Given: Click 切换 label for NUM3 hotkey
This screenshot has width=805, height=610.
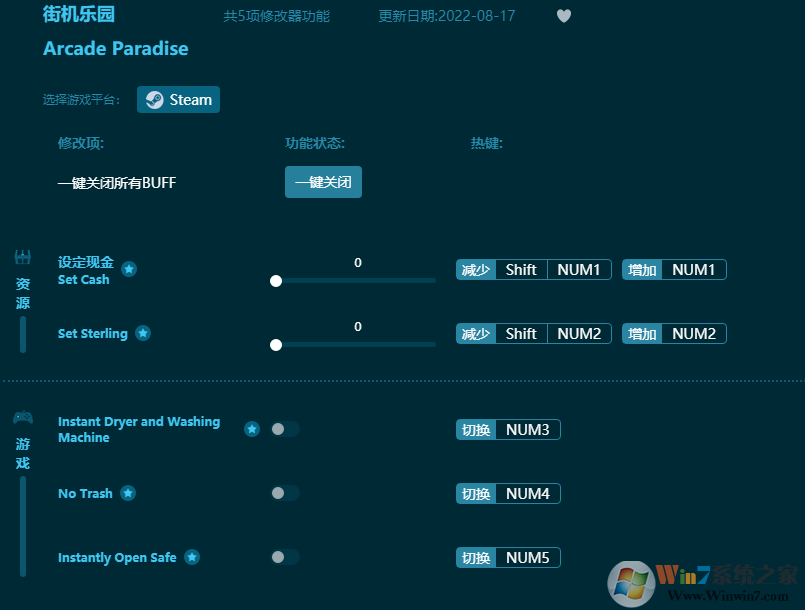Looking at the screenshot, I should 476,430.
